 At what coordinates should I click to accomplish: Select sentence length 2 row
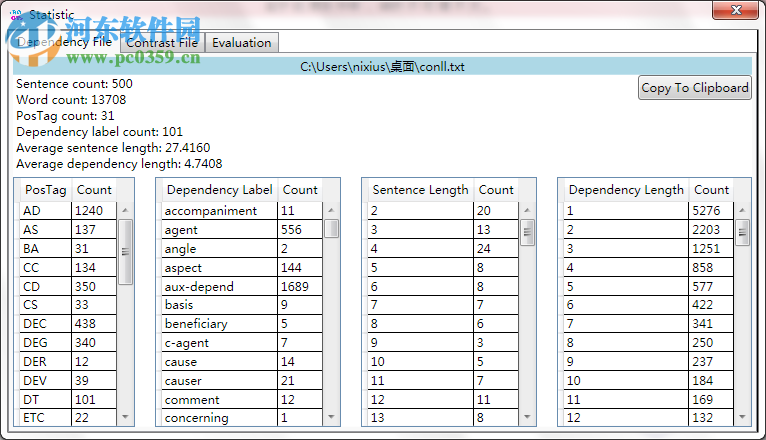[443, 210]
